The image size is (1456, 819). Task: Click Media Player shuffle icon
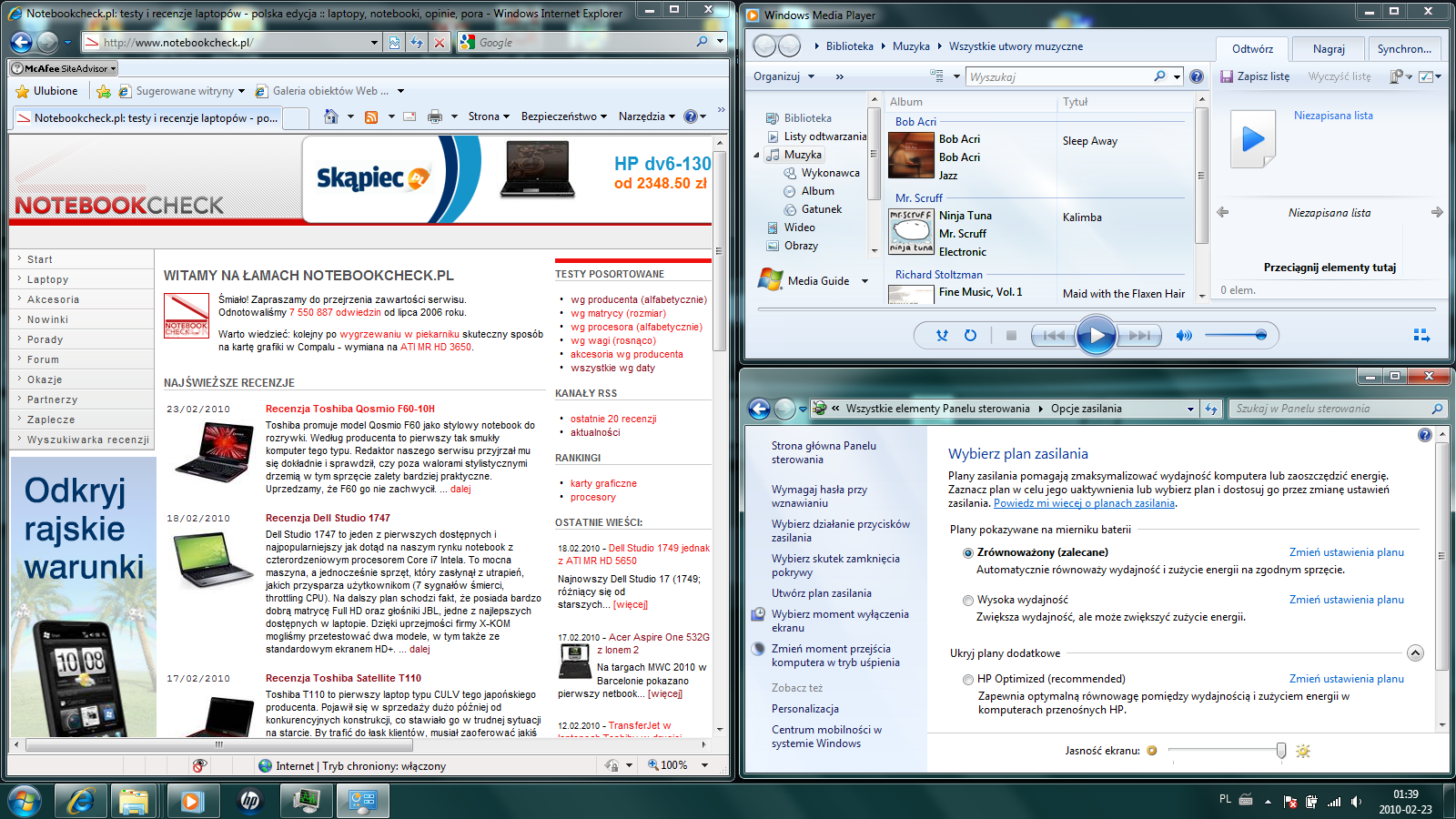942,335
